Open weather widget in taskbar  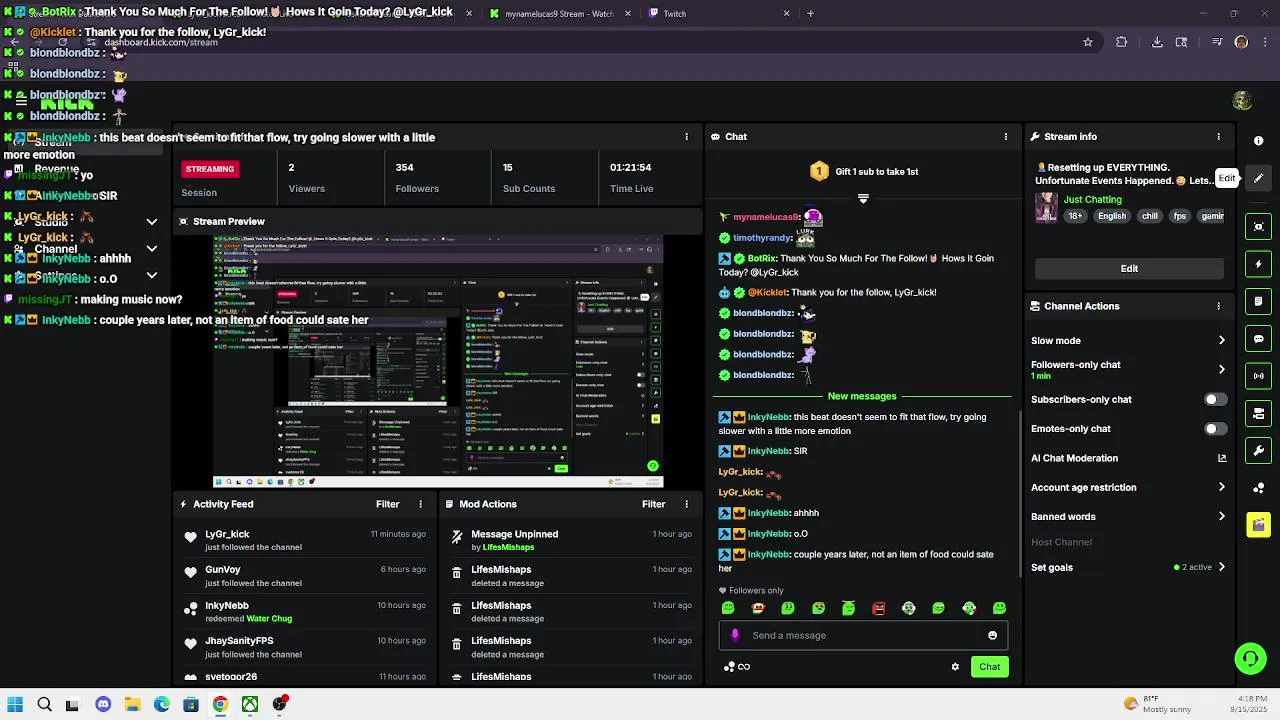1158,704
